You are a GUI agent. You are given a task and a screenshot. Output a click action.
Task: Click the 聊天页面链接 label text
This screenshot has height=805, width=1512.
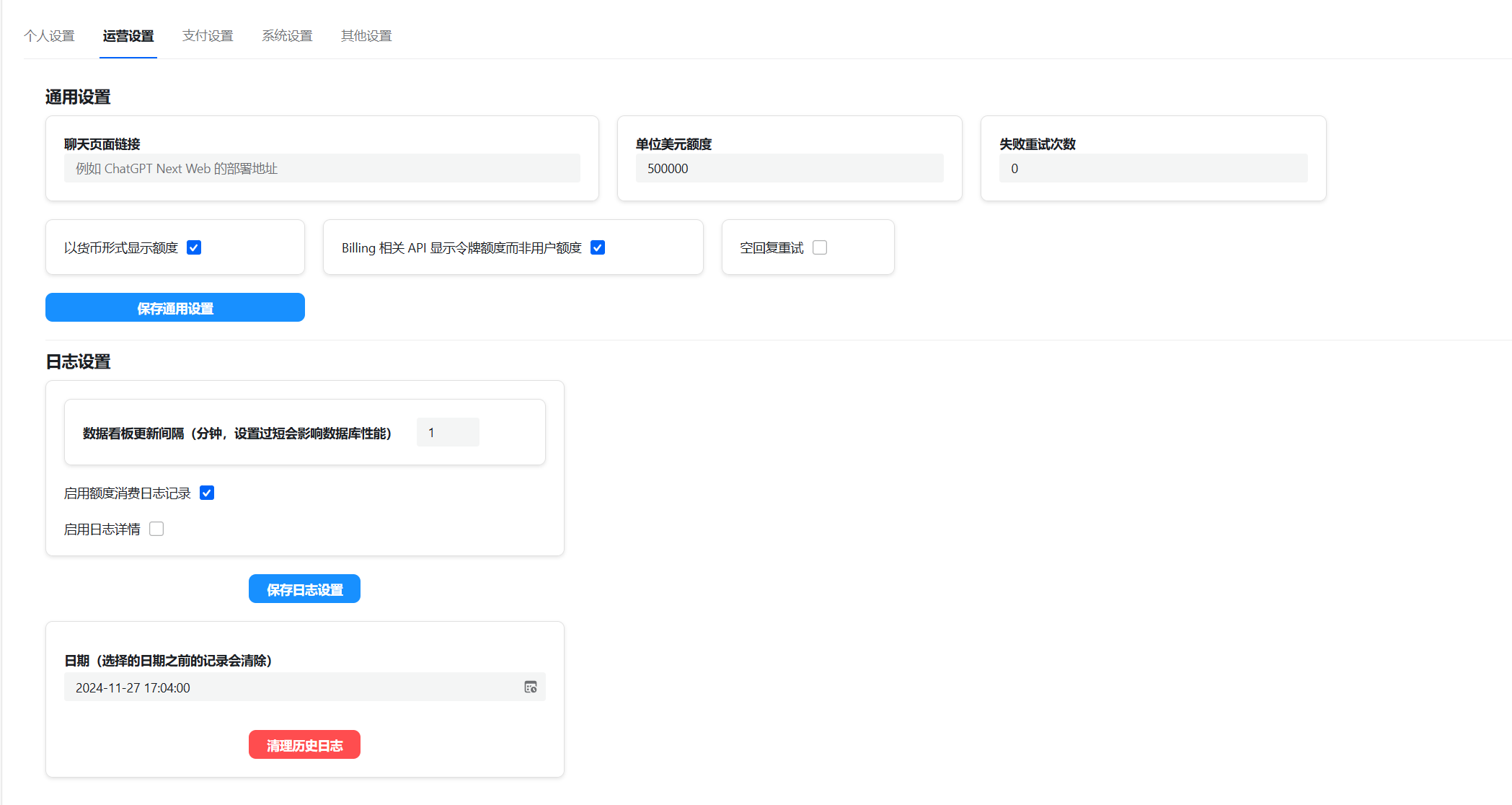click(x=102, y=144)
